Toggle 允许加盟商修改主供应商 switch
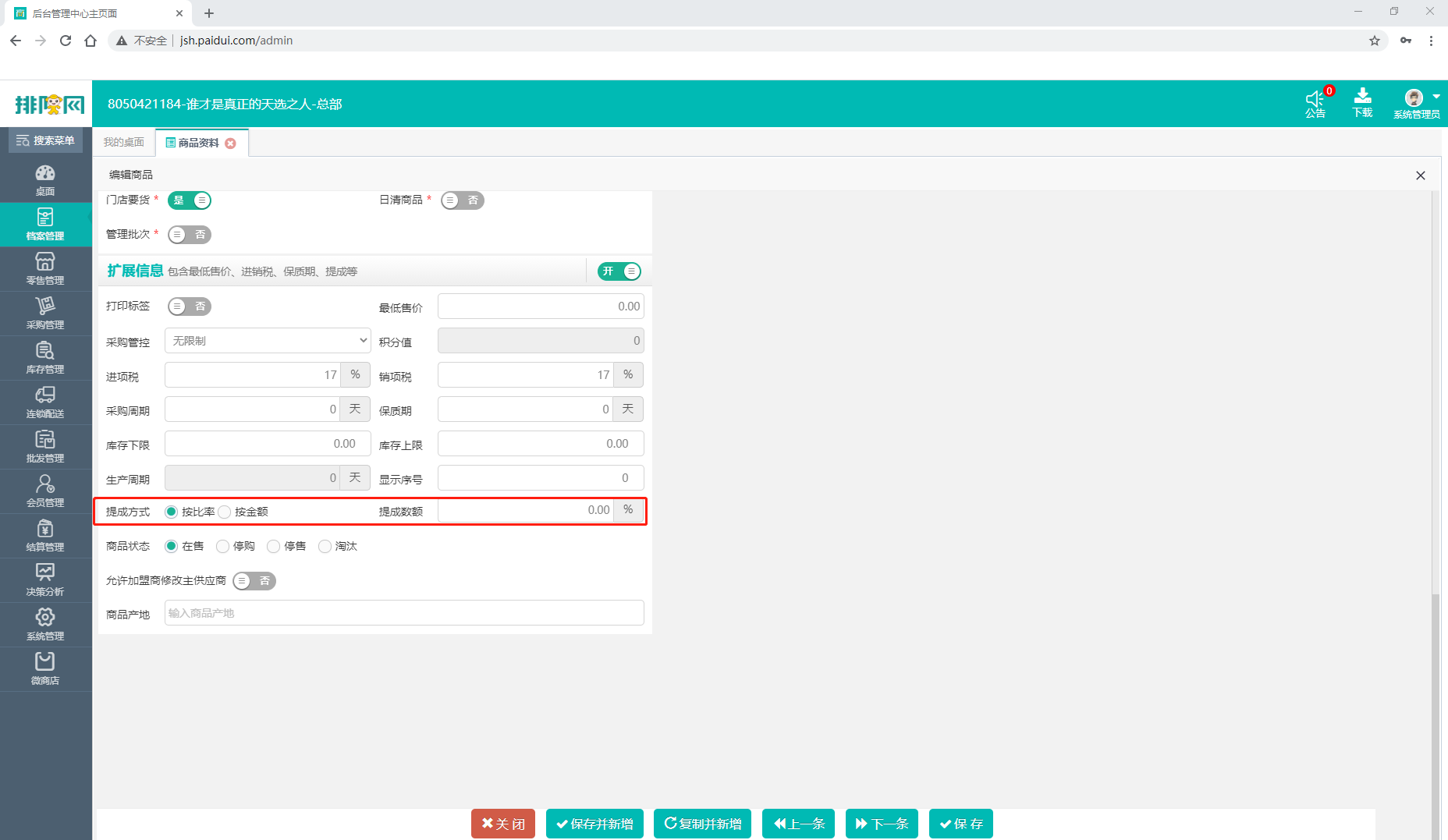Image resolution: width=1448 pixels, height=840 pixels. point(254,581)
